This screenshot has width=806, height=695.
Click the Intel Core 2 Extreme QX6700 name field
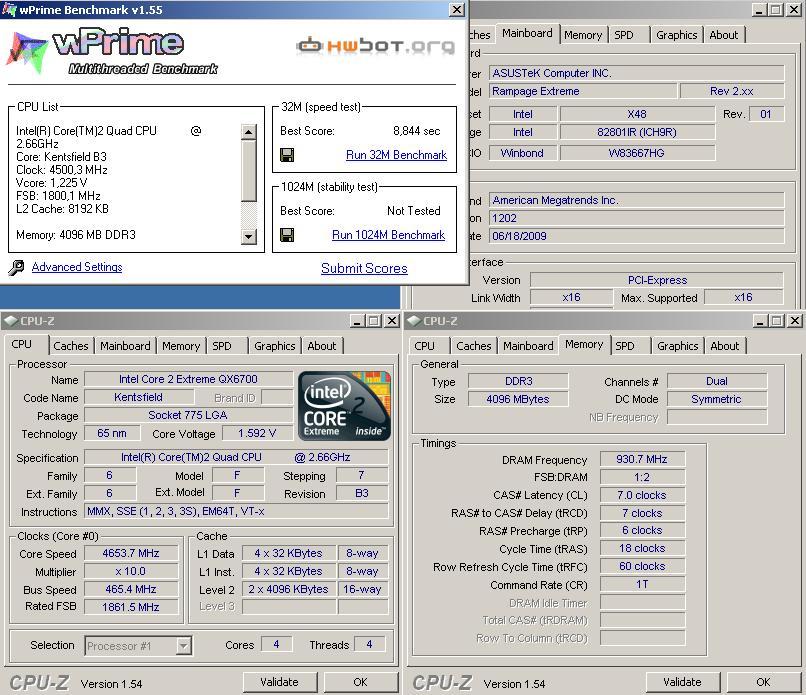188,379
